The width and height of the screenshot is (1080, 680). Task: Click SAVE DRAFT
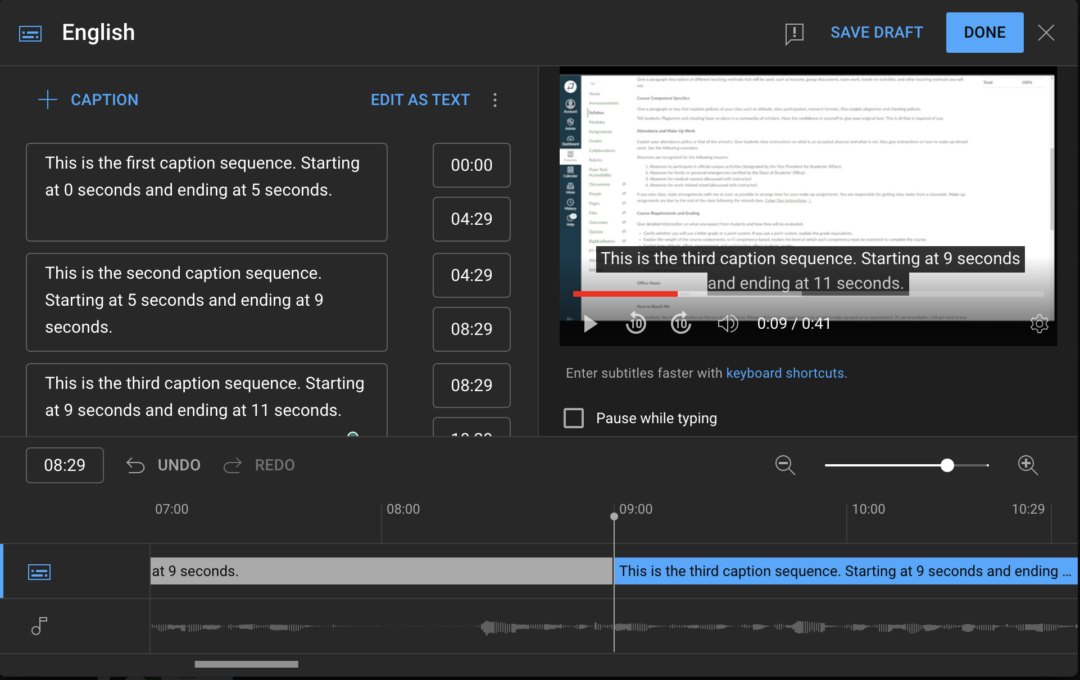876,32
